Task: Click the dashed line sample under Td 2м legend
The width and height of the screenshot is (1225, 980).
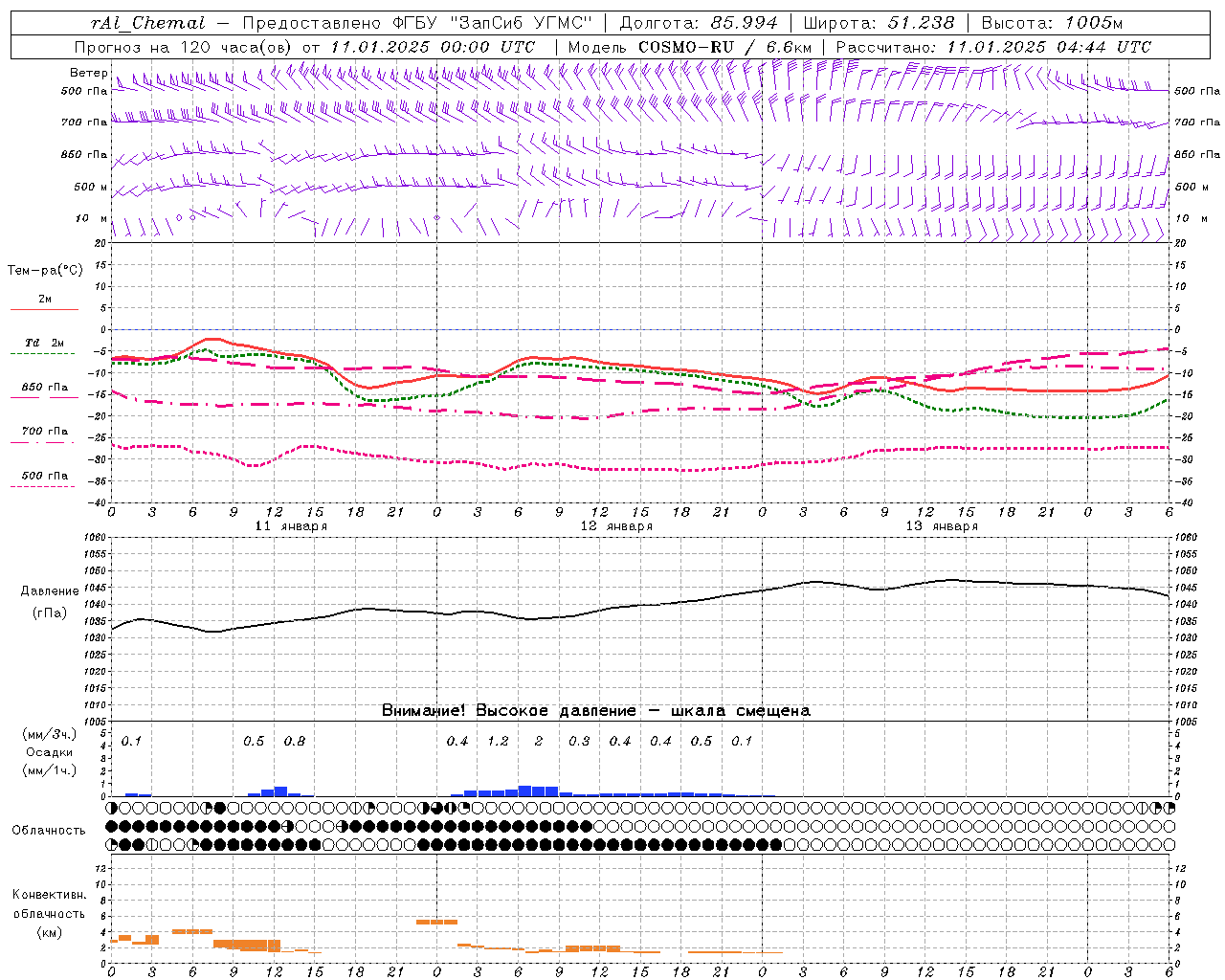Action: point(42,354)
